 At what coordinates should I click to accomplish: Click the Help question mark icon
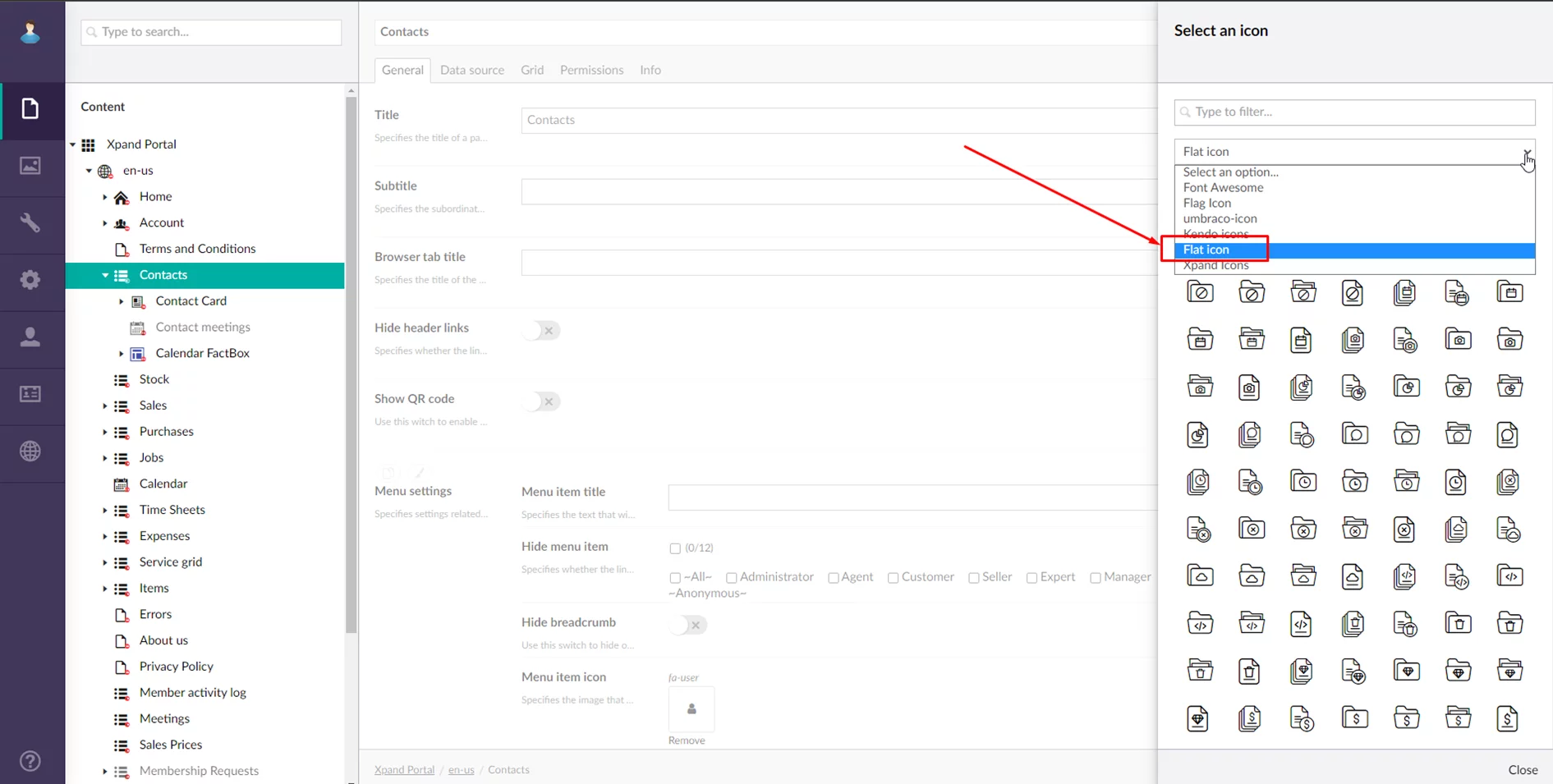tap(30, 761)
